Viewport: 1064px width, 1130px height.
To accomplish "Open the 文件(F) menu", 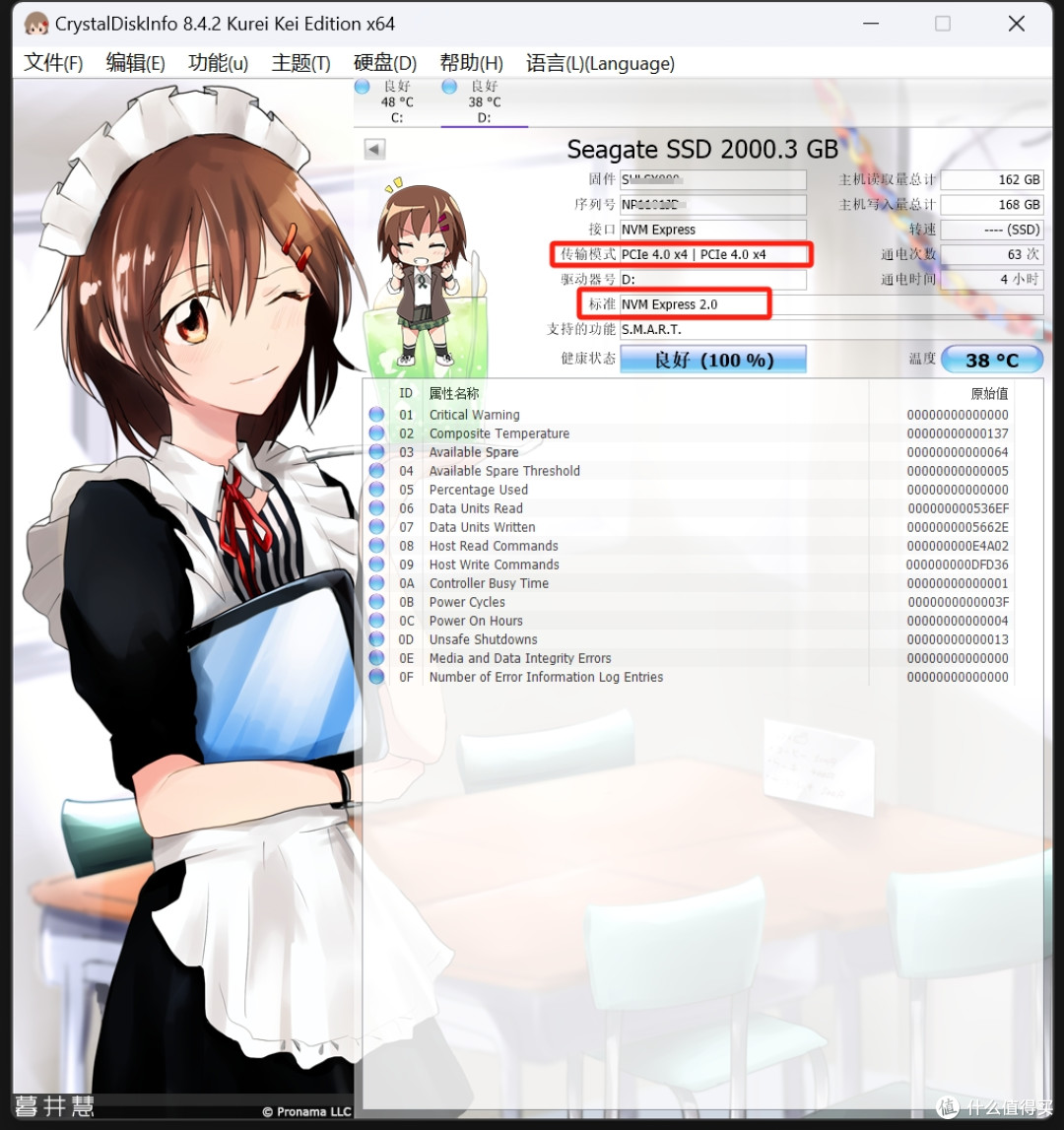I will [x=53, y=63].
